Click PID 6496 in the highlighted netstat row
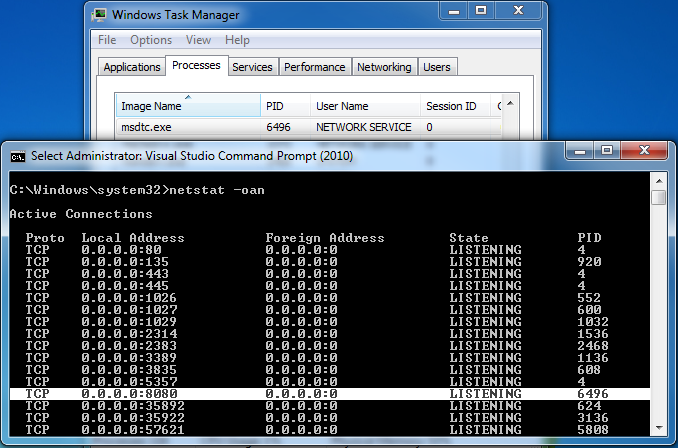This screenshot has width=678, height=448. coord(593,394)
